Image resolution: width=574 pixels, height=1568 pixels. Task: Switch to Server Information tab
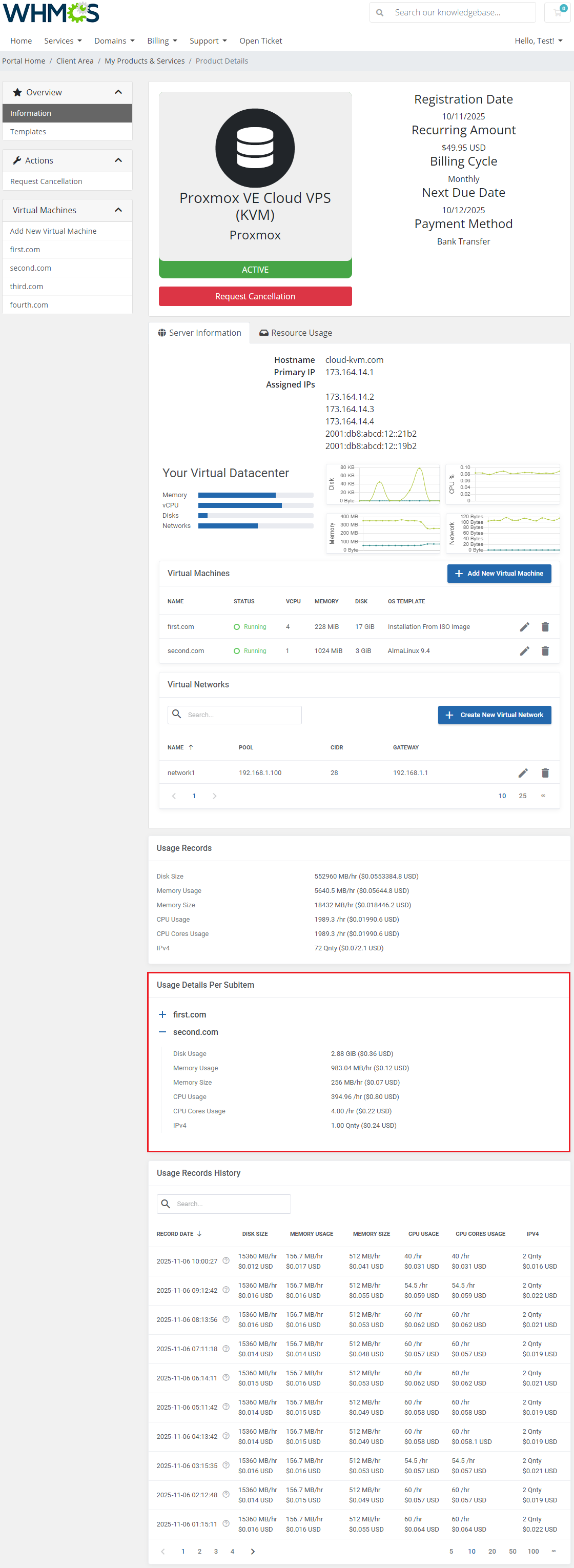coord(199,333)
